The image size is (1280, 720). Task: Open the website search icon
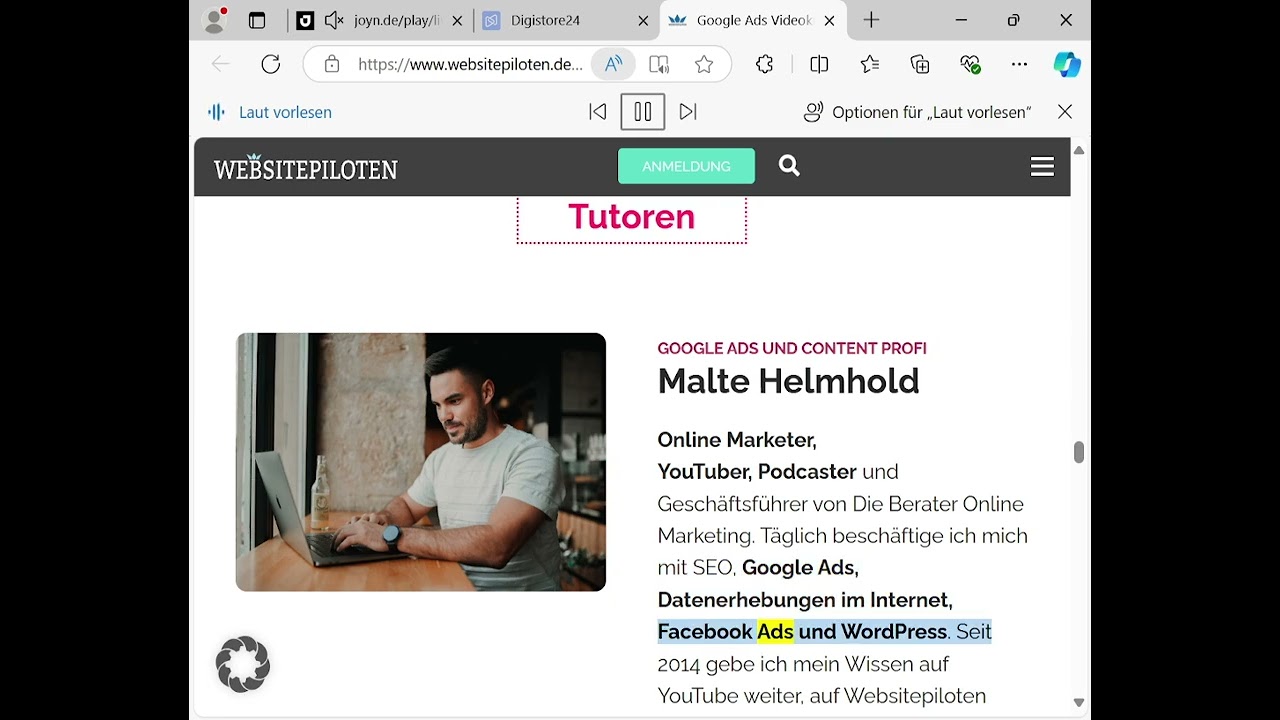(789, 166)
